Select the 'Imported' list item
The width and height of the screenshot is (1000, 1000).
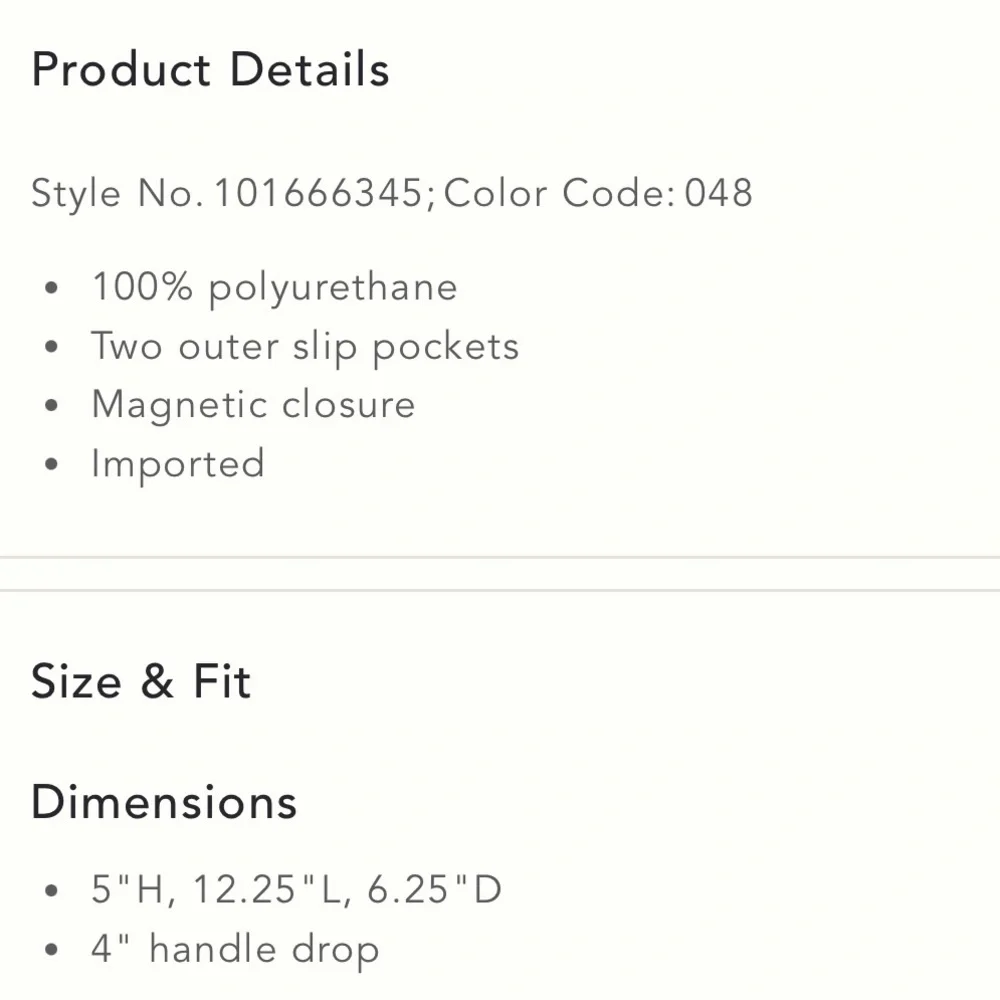(178, 464)
